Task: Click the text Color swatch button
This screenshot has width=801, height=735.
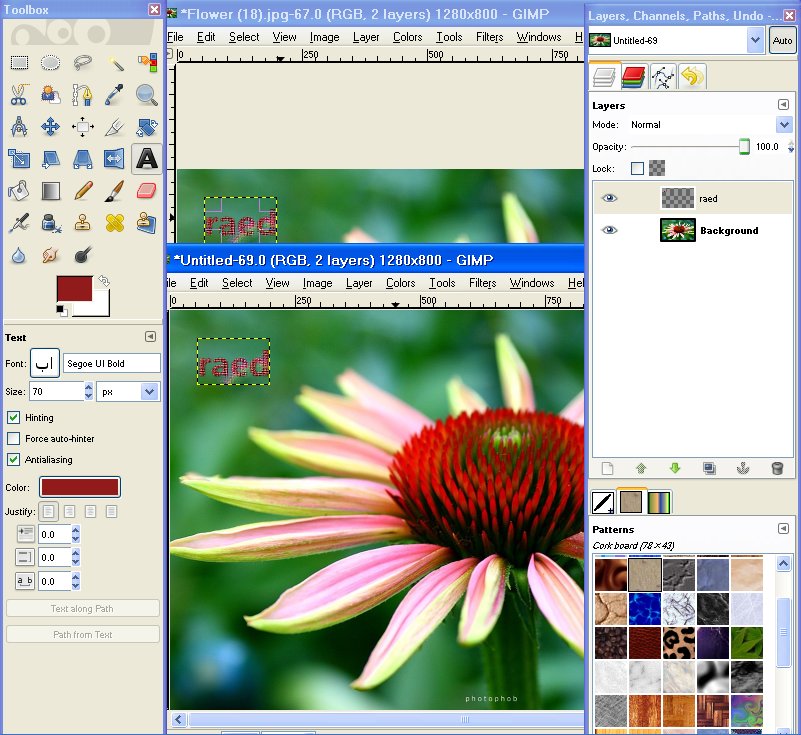Action: (x=80, y=487)
